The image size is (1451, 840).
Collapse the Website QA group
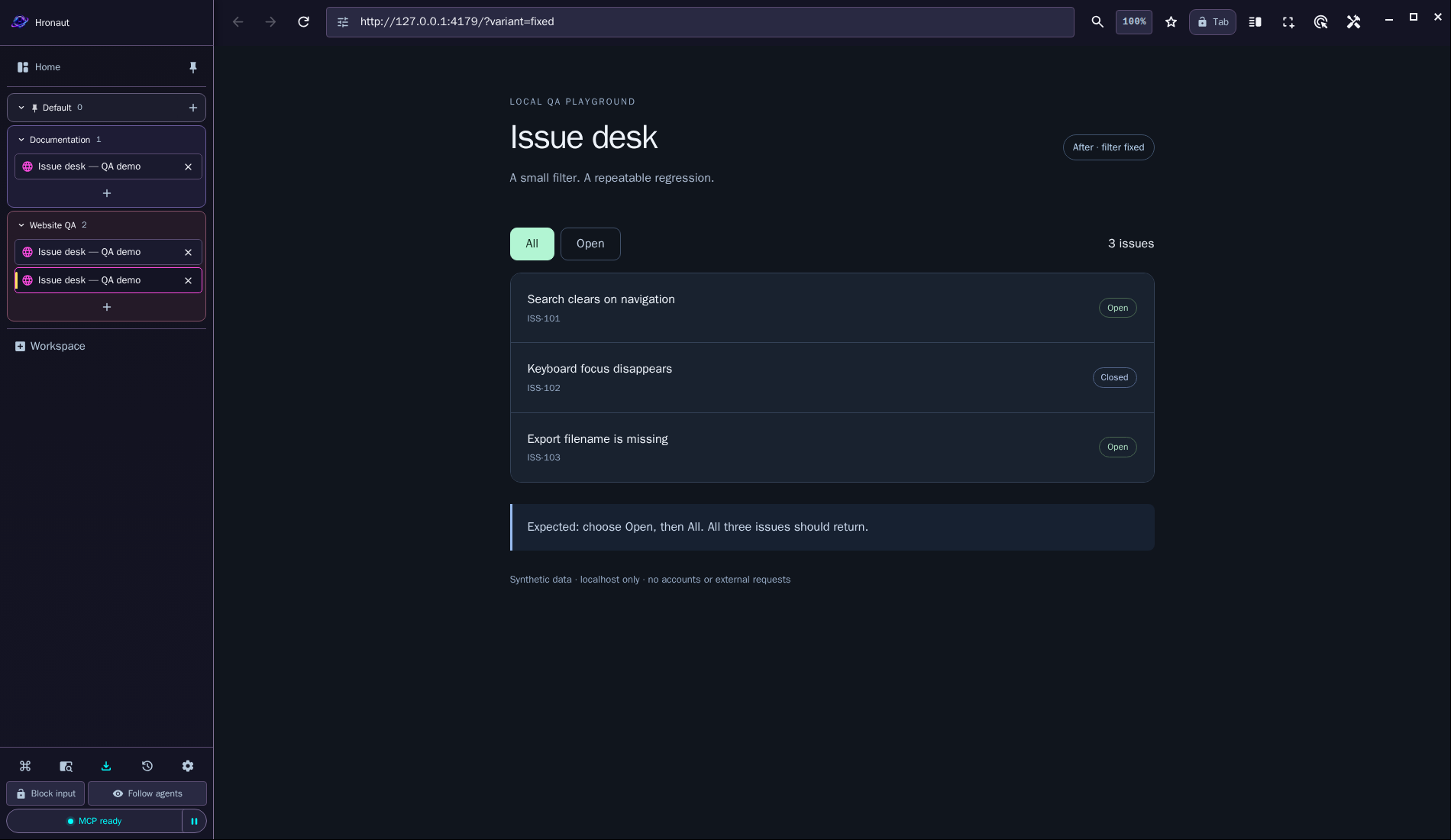tap(21, 225)
